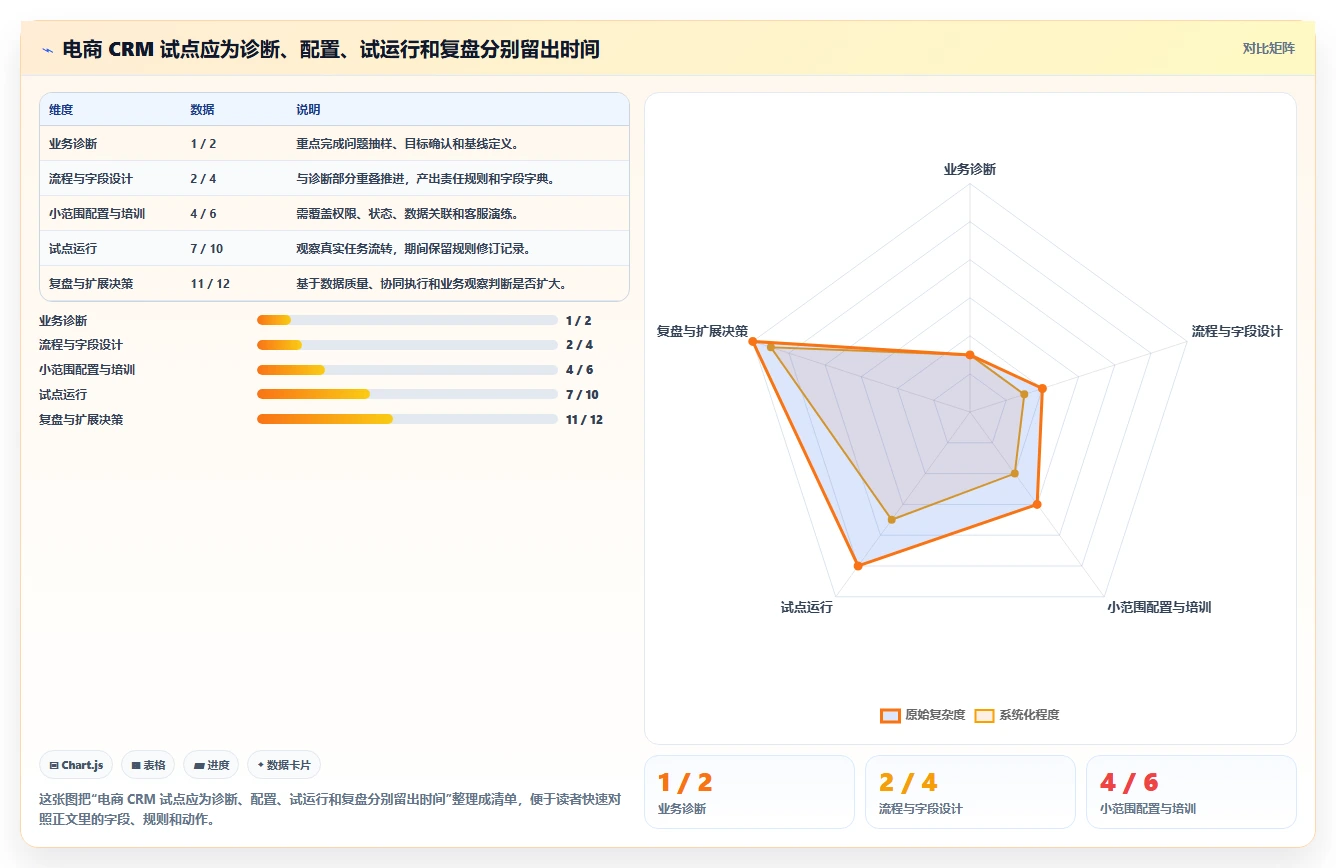Click the 小范围配置与培训 progress bar
Screen dimensions: 1336x868
click(x=407, y=370)
